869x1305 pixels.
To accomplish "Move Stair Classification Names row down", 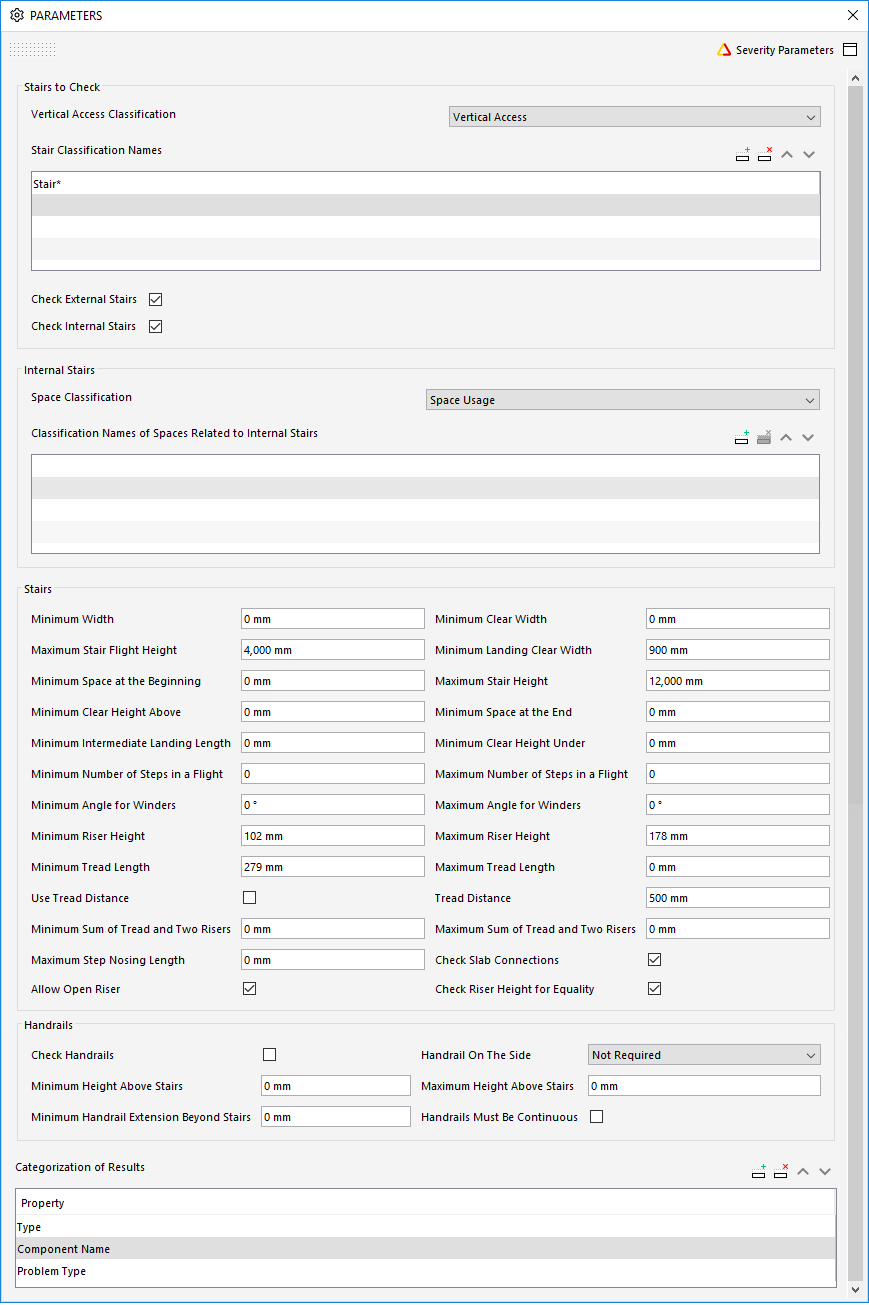I will pos(809,154).
